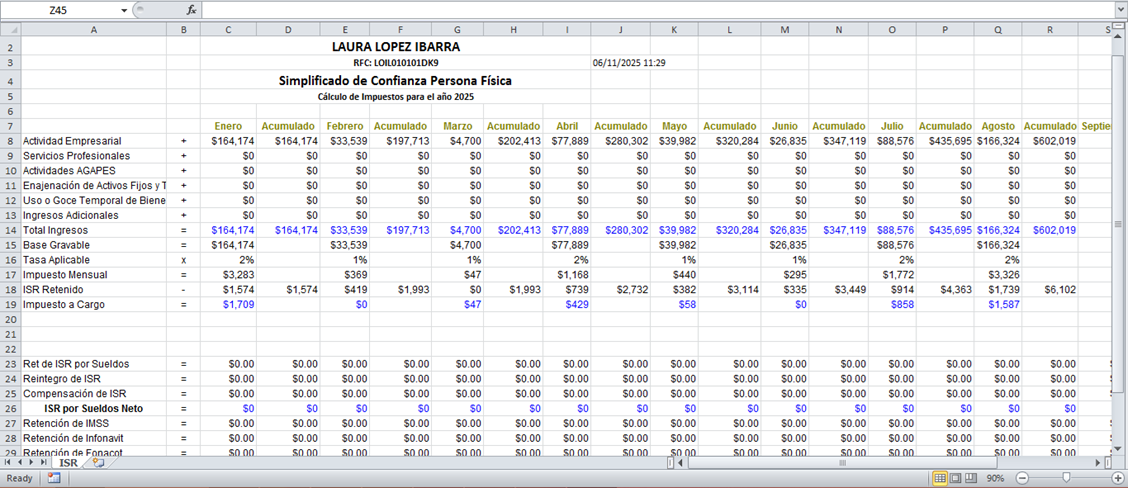Click the Select All corner triangle
Screen dimensions: 1128x488
(x=10, y=31)
